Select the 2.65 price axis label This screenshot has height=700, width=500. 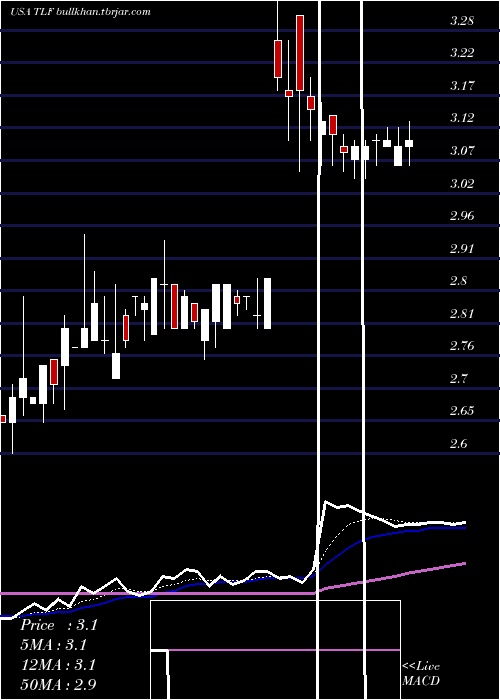click(x=462, y=411)
